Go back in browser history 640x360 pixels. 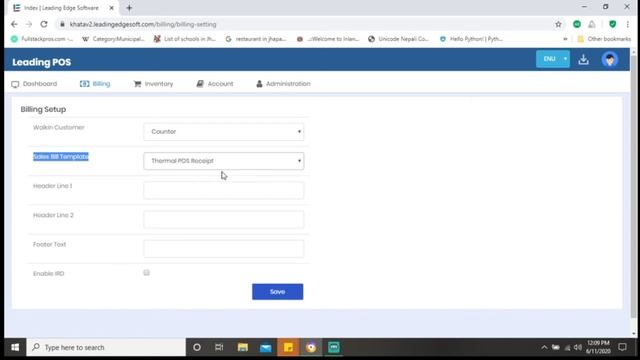coord(14,24)
